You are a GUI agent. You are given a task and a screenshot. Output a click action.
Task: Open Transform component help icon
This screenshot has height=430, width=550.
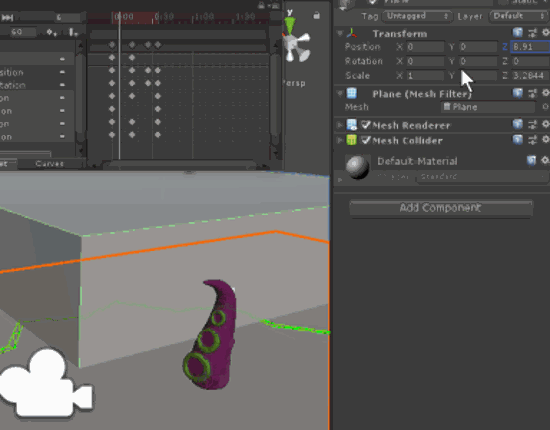(518, 33)
